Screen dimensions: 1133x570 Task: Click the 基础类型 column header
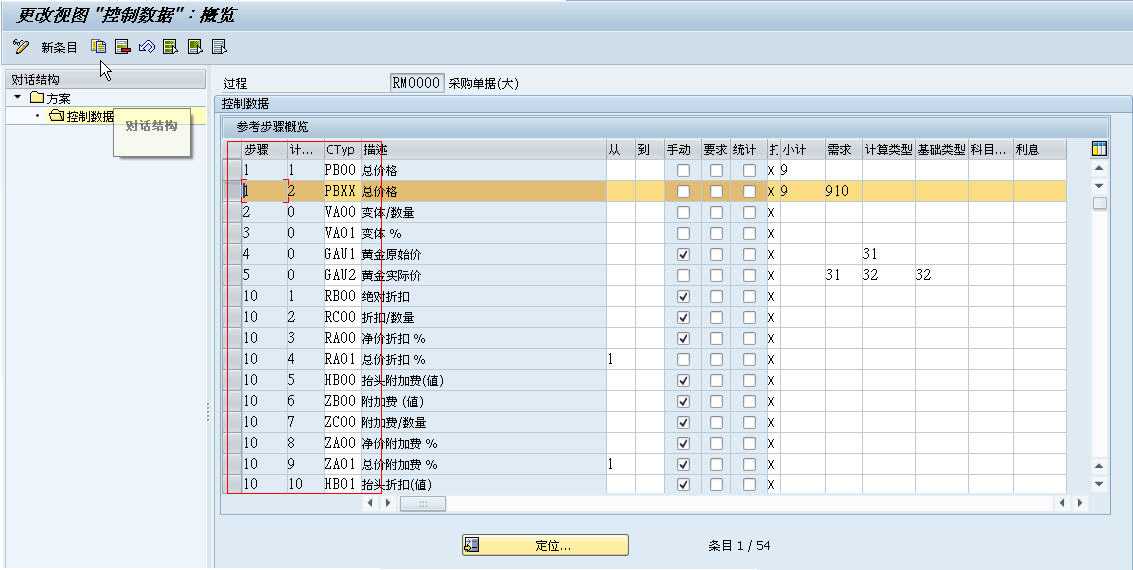pos(942,150)
